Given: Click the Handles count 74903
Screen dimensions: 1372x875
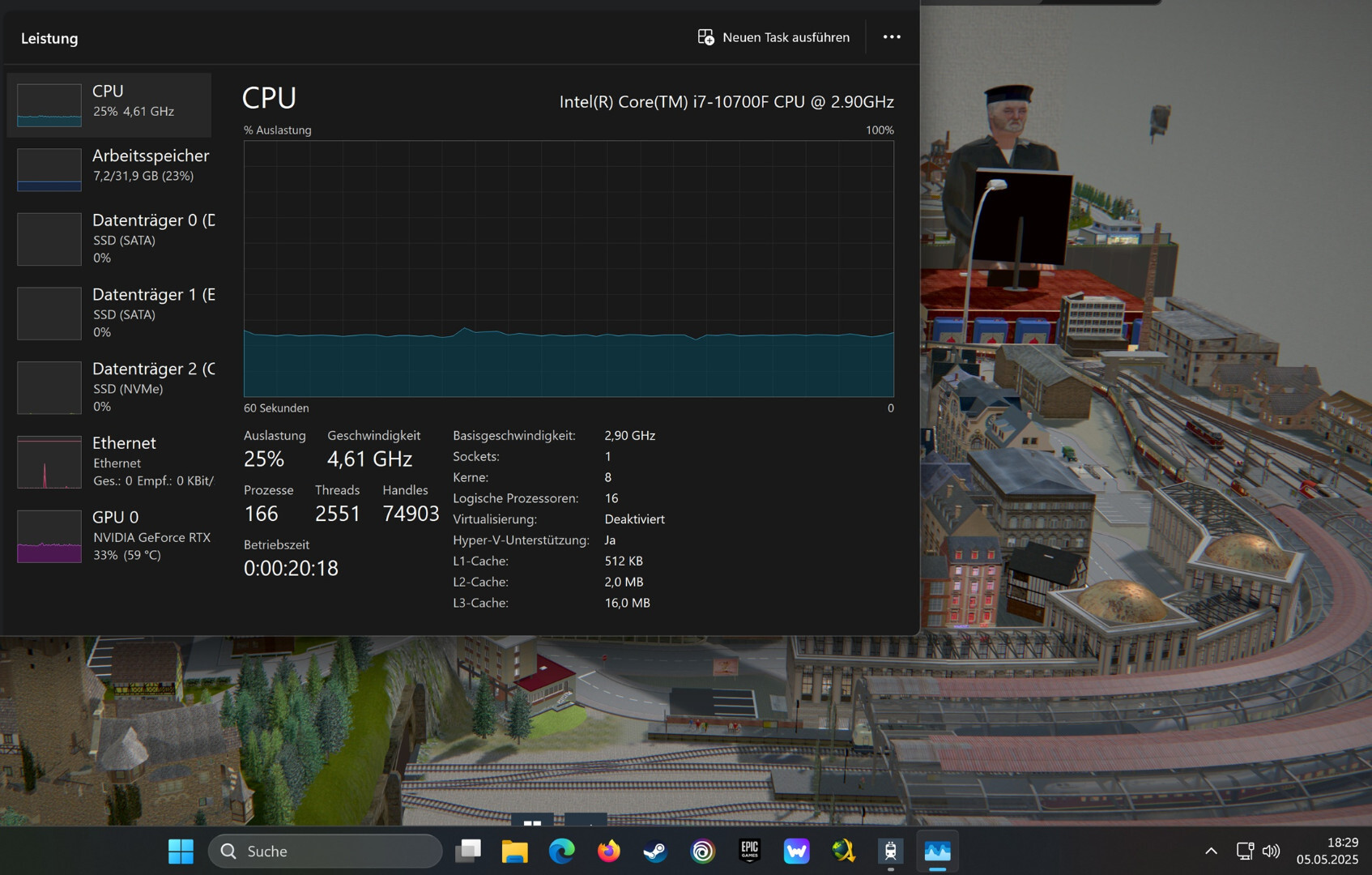Looking at the screenshot, I should coord(411,514).
